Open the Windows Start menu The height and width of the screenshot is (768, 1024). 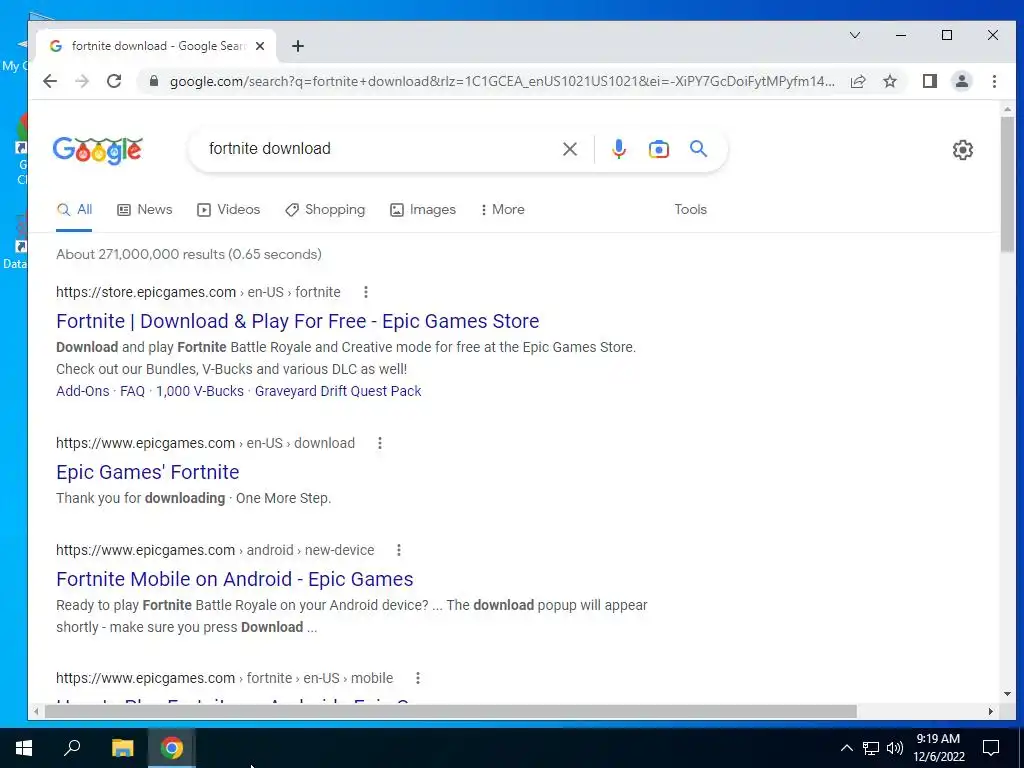pyautogui.click(x=24, y=748)
